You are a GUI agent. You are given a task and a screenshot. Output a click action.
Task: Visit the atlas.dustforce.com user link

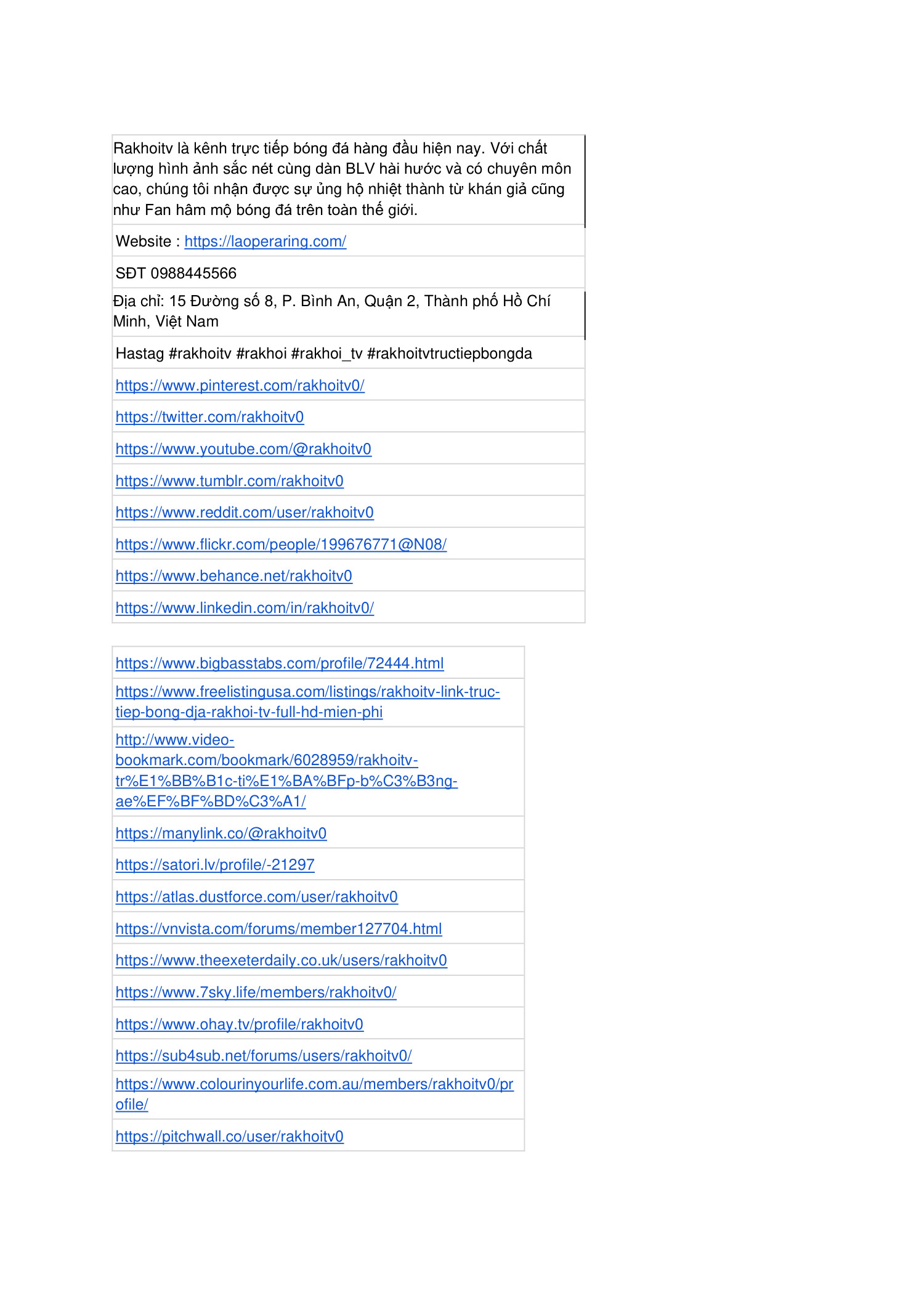pos(256,897)
